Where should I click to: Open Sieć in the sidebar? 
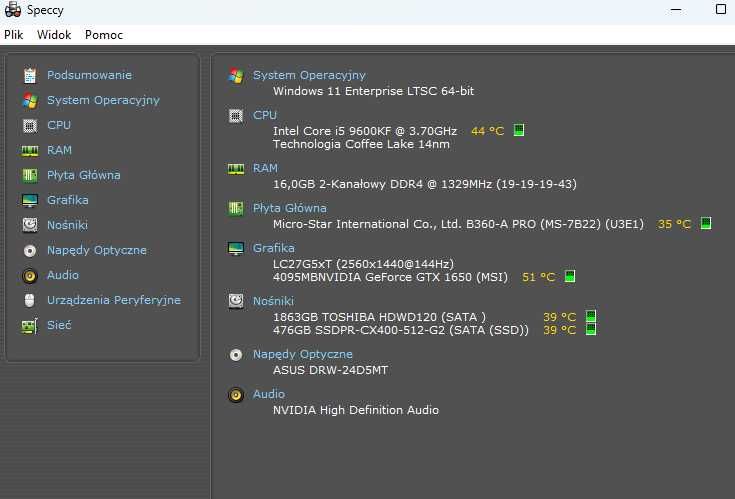59,325
